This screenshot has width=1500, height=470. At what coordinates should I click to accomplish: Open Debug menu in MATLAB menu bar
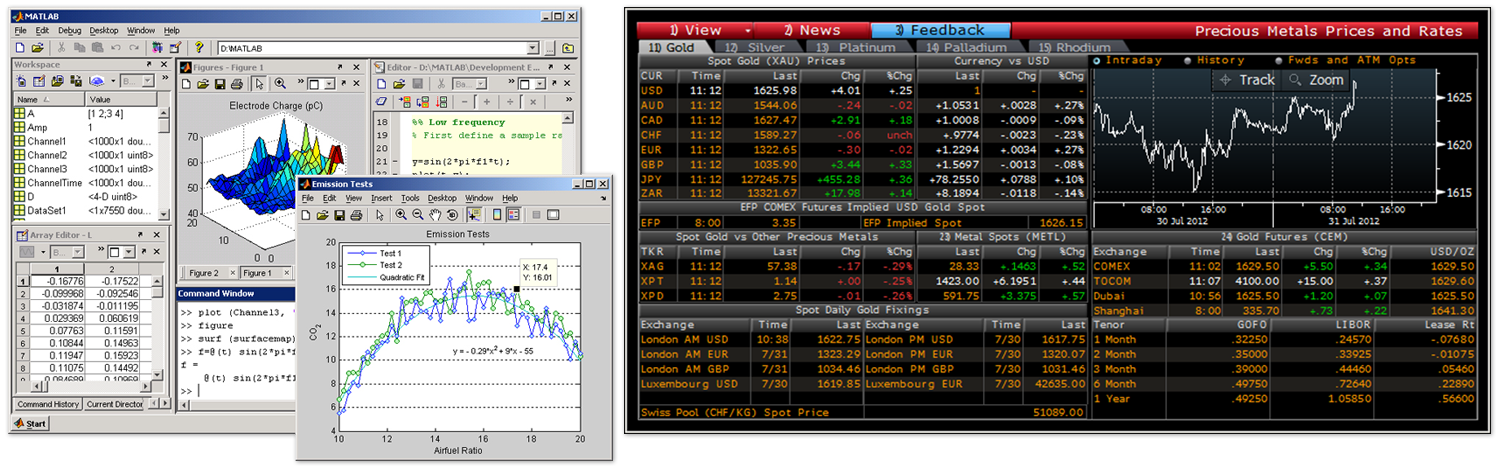pyautogui.click(x=69, y=31)
